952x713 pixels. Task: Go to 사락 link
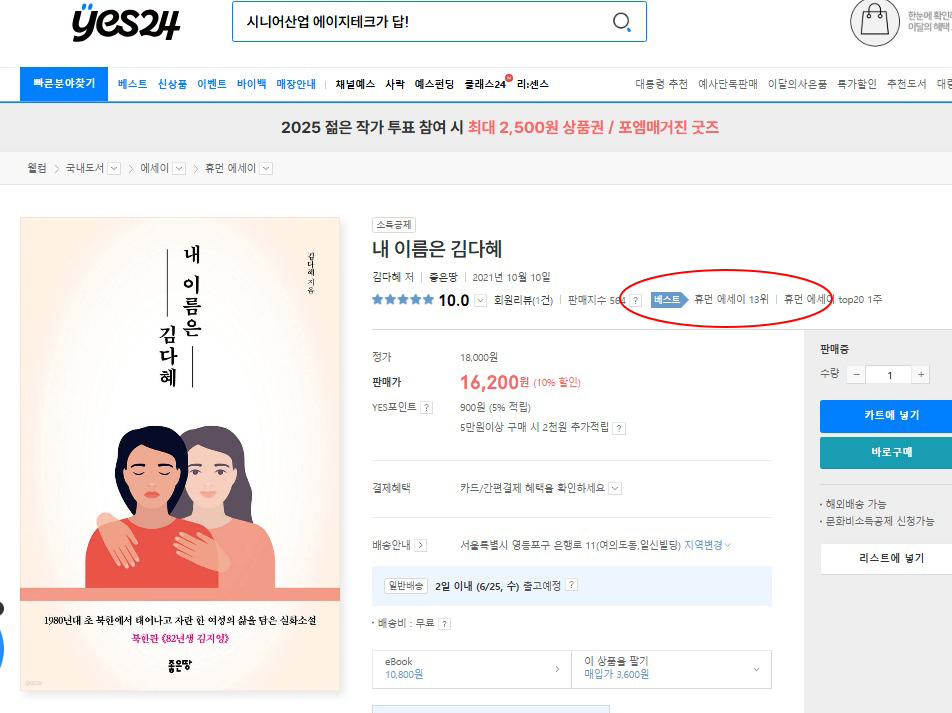(x=395, y=84)
